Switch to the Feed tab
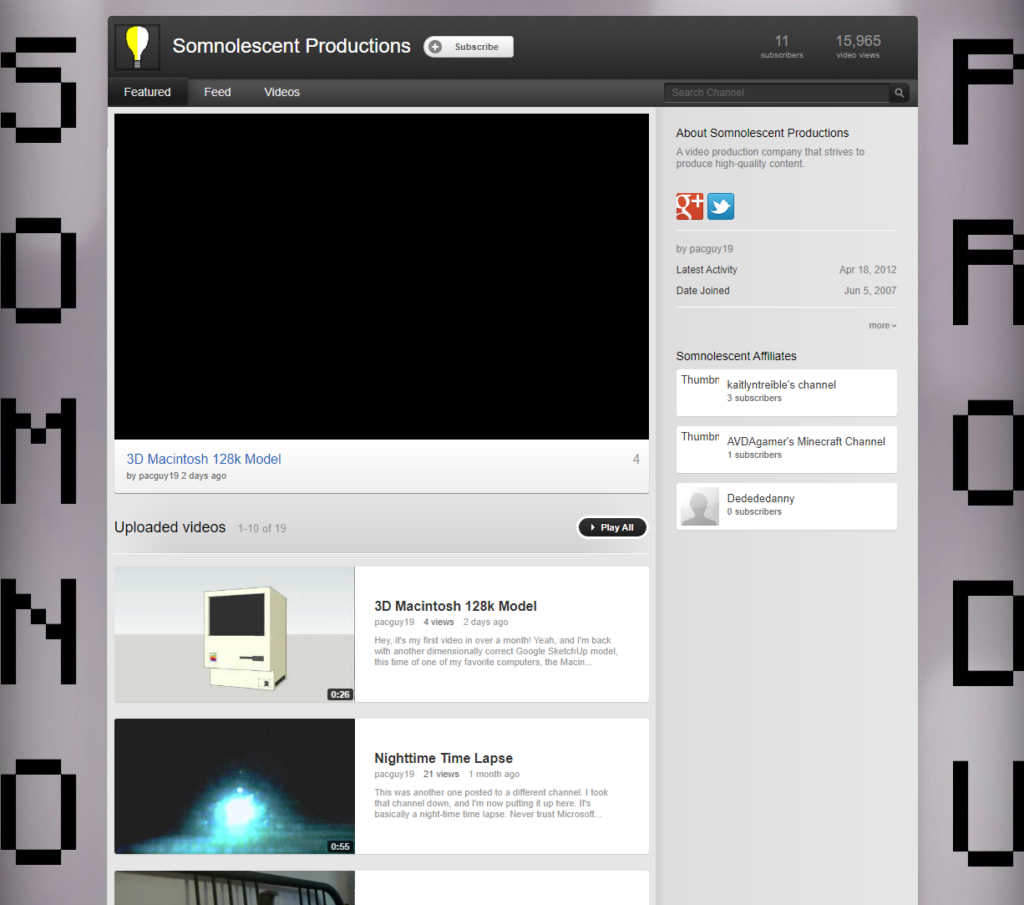This screenshot has width=1024, height=905. tap(217, 92)
